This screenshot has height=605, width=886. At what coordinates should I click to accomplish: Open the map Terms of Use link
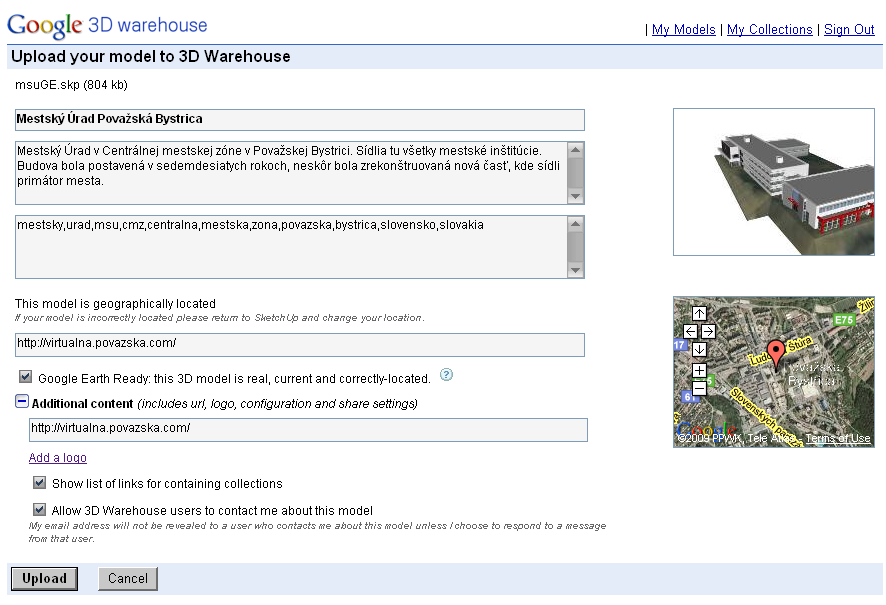(x=838, y=438)
